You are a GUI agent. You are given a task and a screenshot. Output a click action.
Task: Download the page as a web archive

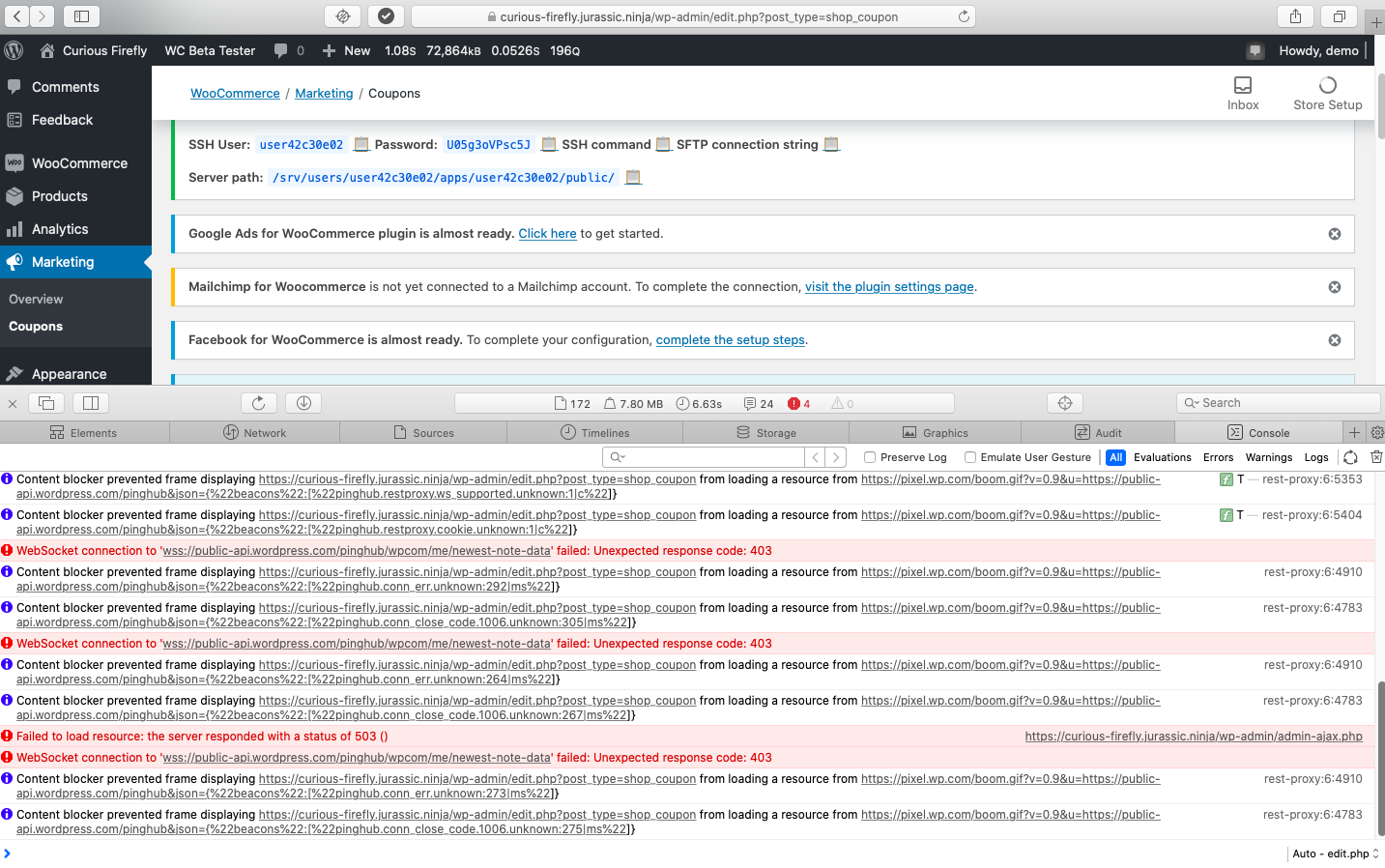[303, 402]
